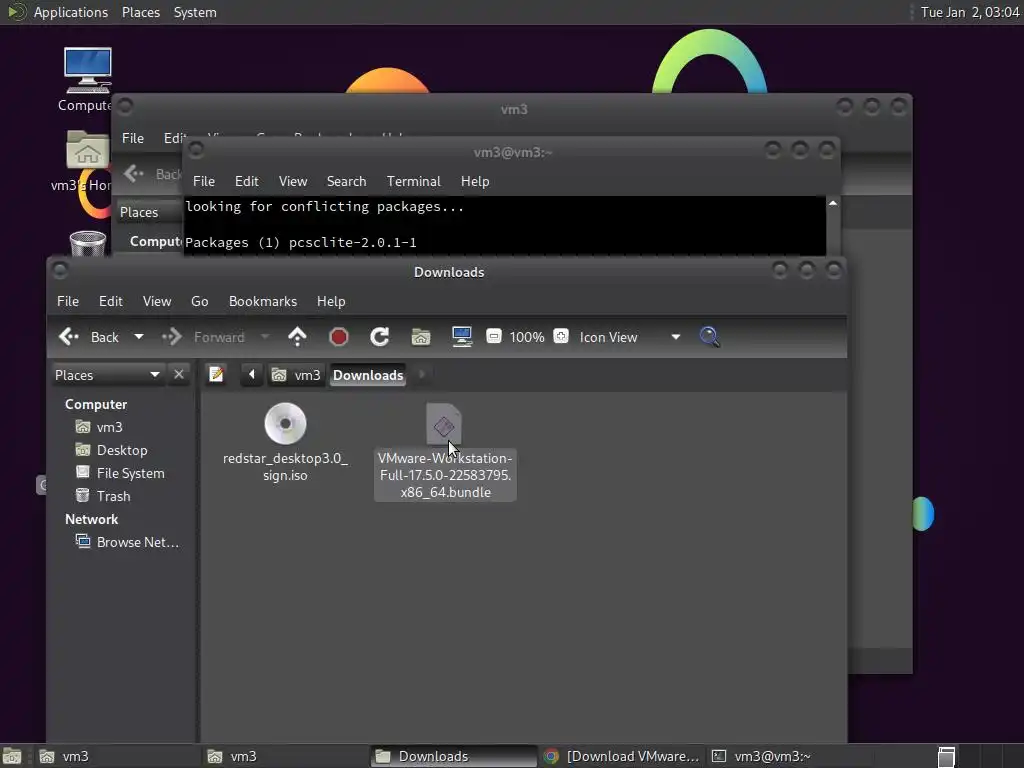Click Back arrow in background vm3 window

pyautogui.click(x=134, y=174)
